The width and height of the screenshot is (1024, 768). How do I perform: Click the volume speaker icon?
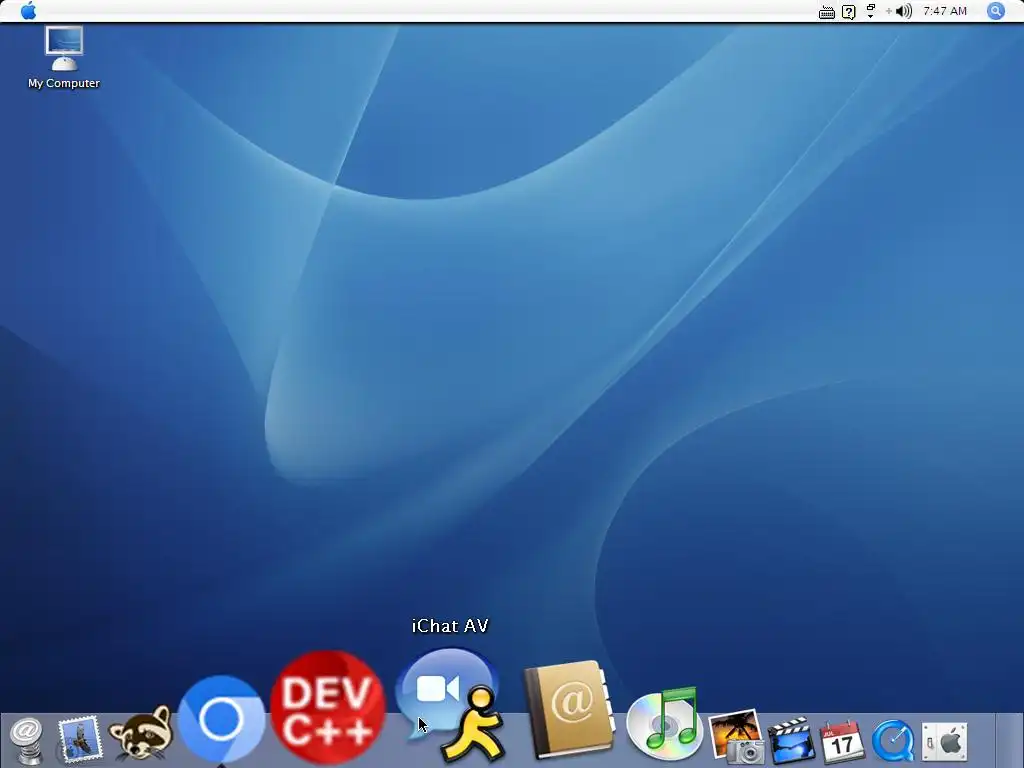pos(904,11)
